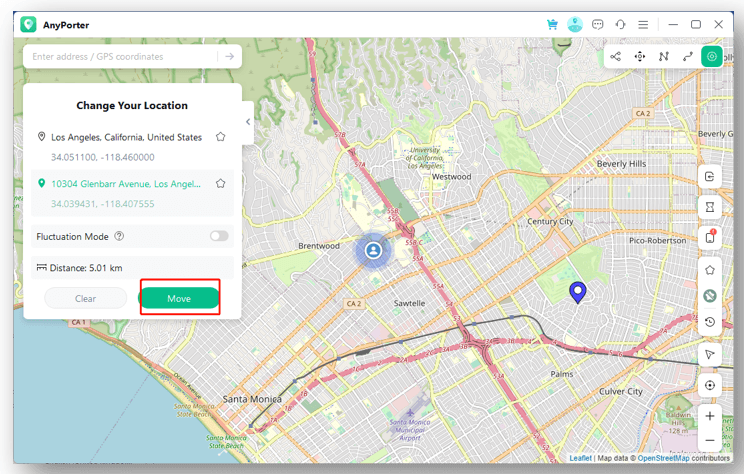Zoom out the map with minus button
Screen dimensions: 744x474
click(710, 440)
